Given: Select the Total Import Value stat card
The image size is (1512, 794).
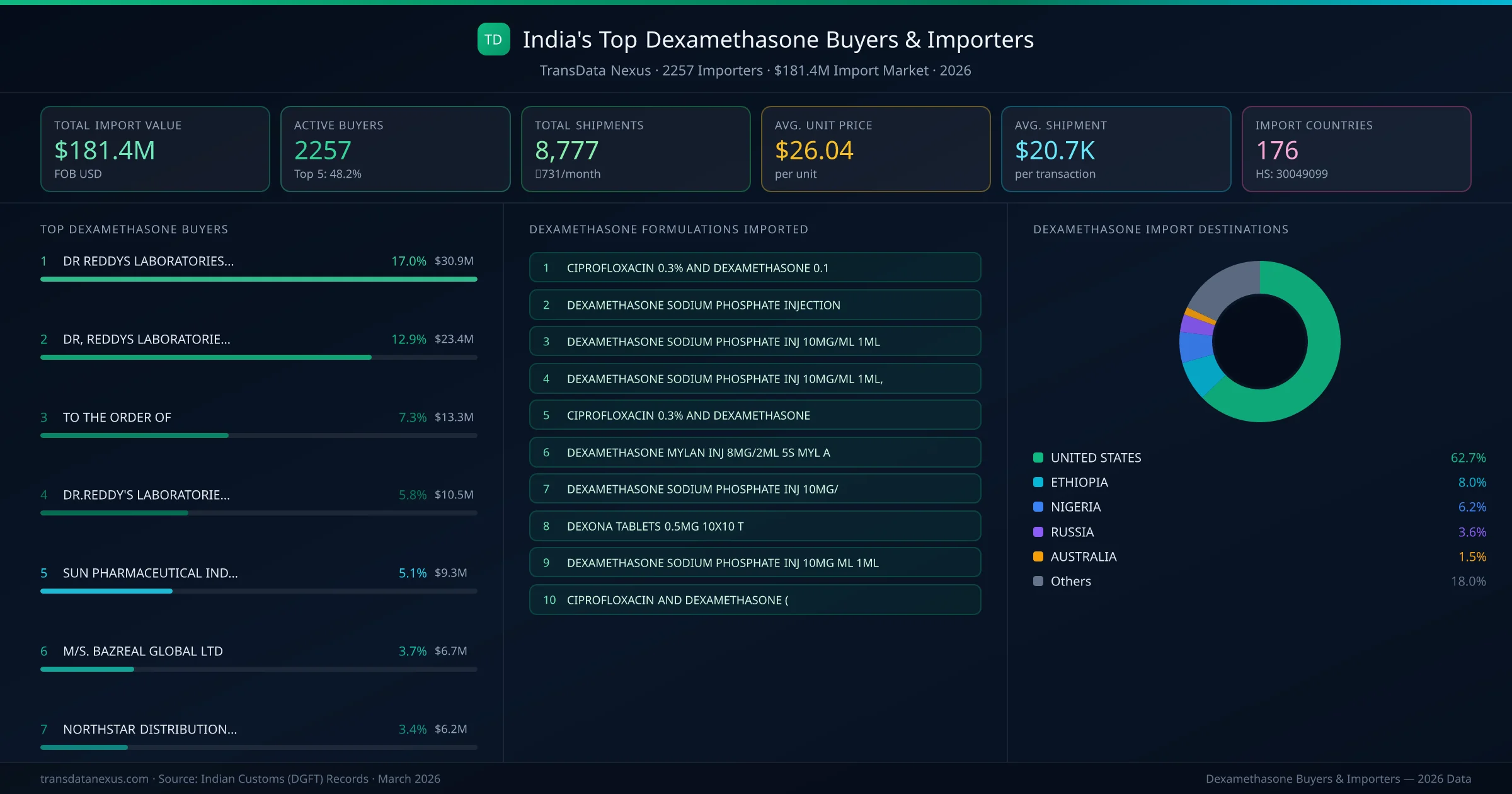Looking at the screenshot, I should pos(154,149).
